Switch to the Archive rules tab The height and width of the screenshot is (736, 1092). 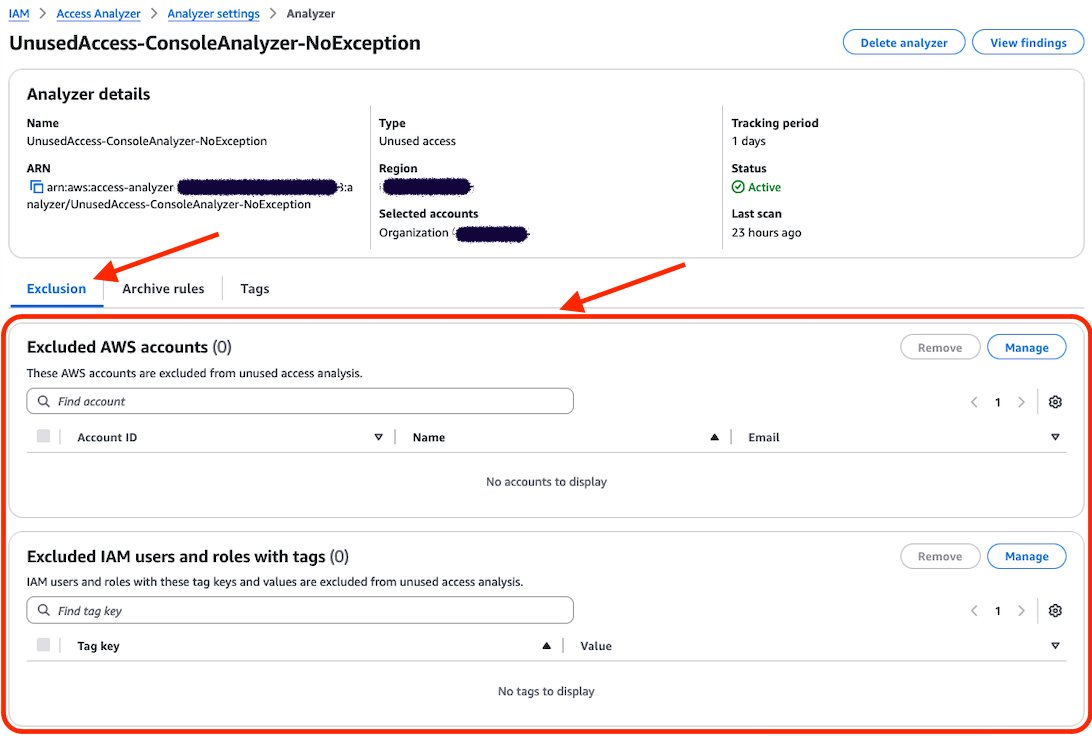162,288
